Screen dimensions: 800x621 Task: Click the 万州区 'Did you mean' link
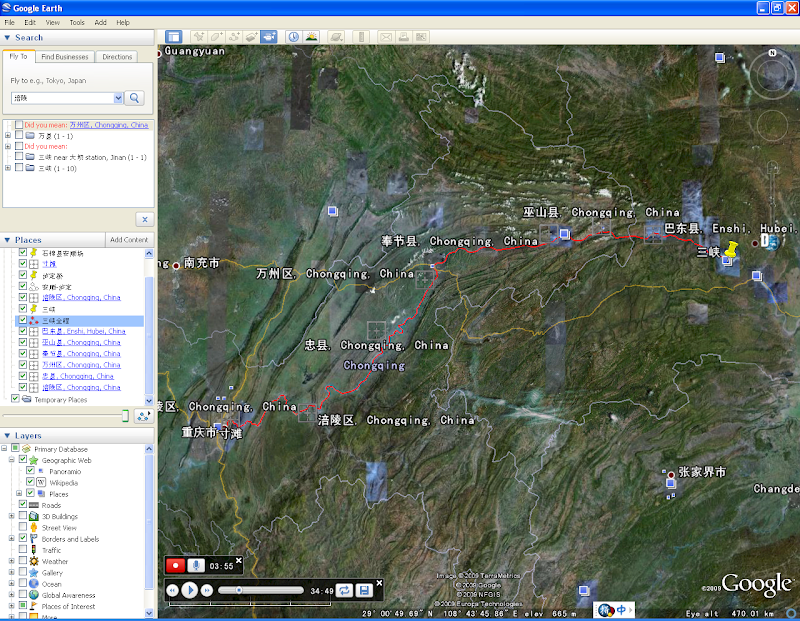pyautogui.click(x=109, y=125)
